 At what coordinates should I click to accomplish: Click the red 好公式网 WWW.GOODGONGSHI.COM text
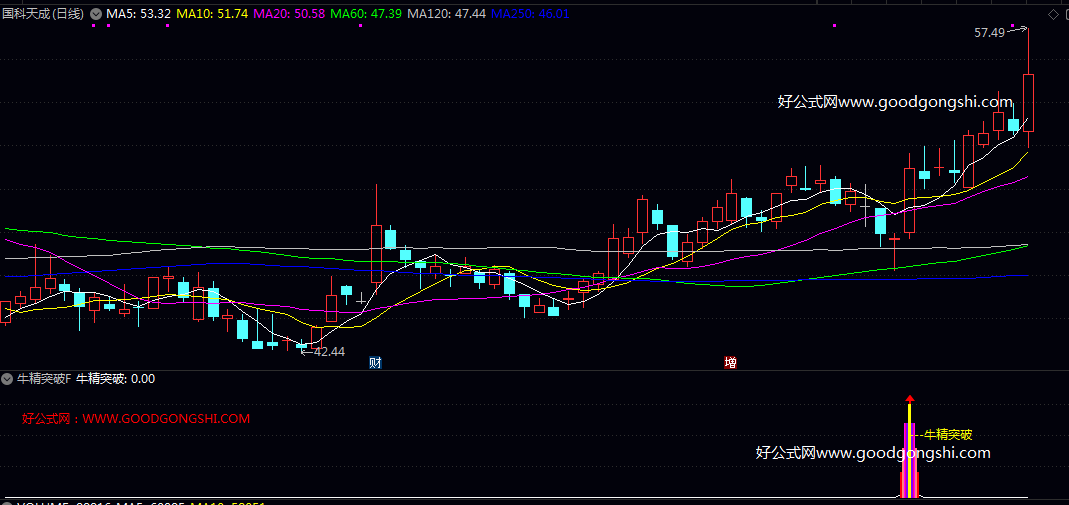tap(136, 419)
